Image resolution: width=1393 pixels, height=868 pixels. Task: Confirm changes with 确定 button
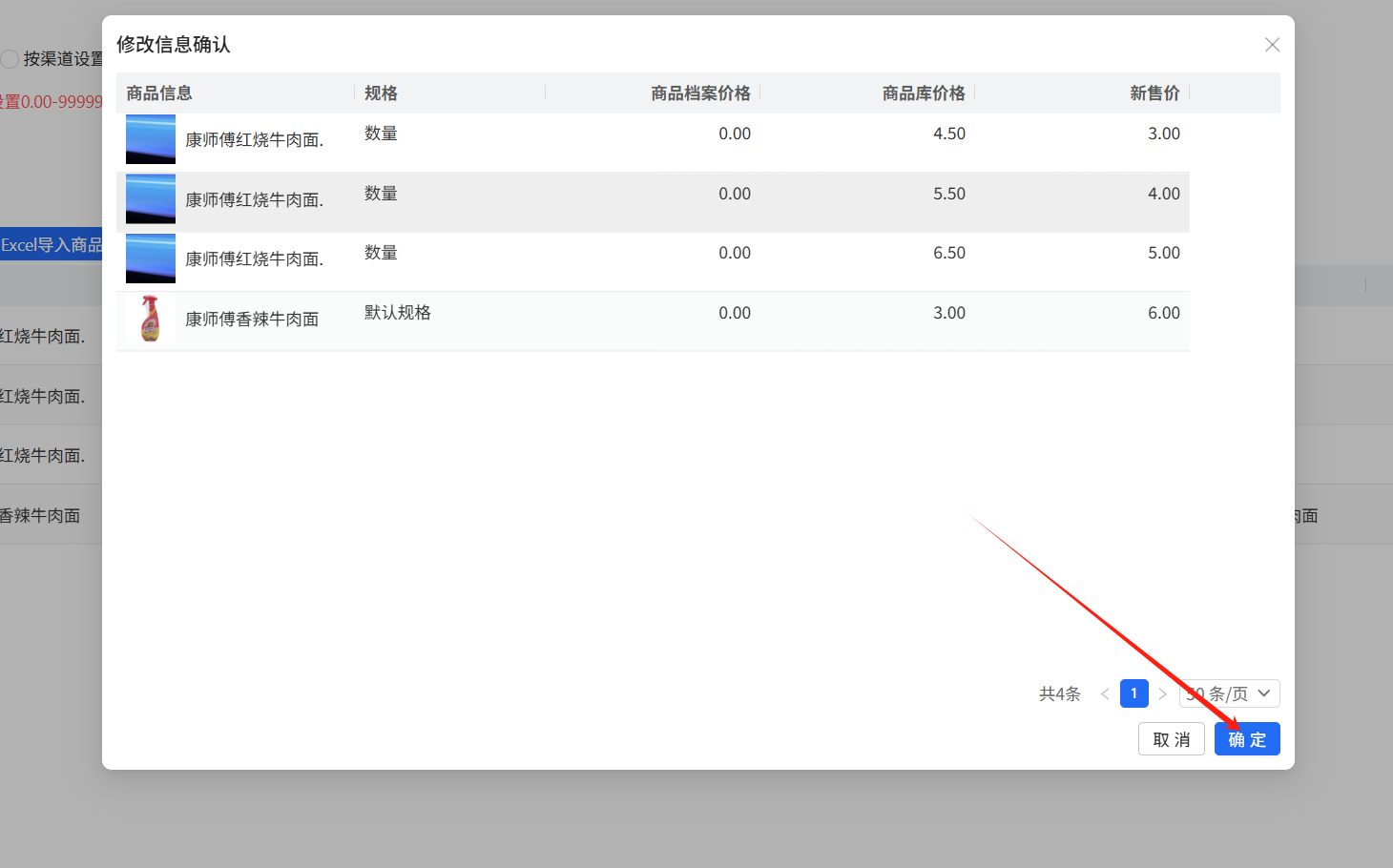click(1247, 739)
